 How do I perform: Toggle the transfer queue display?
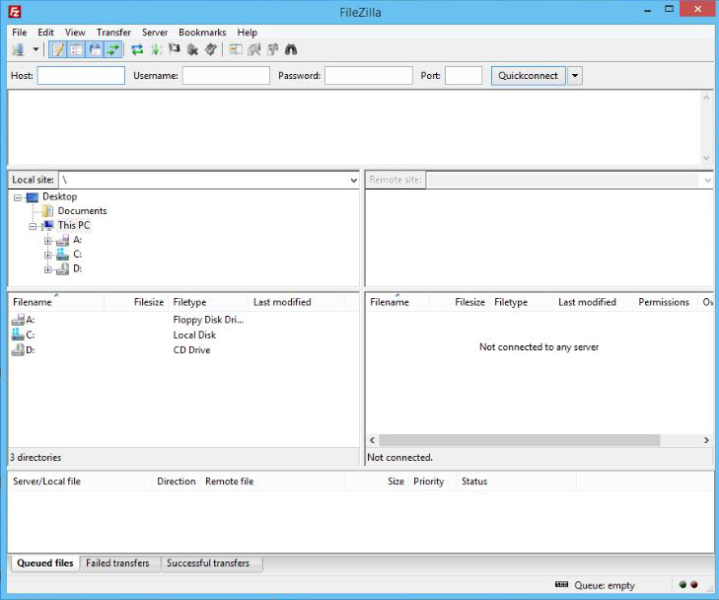point(112,50)
